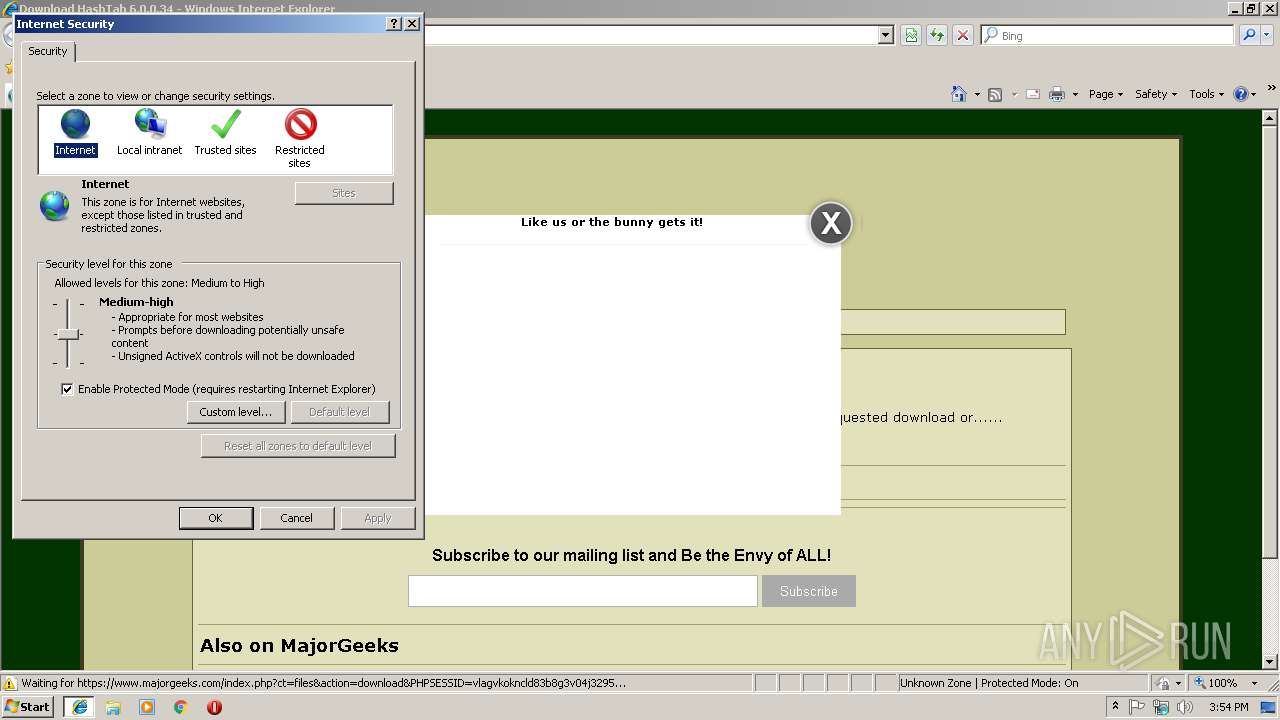Open Windows Explorer folder in taskbar
This screenshot has width=1280, height=720.
113,707
